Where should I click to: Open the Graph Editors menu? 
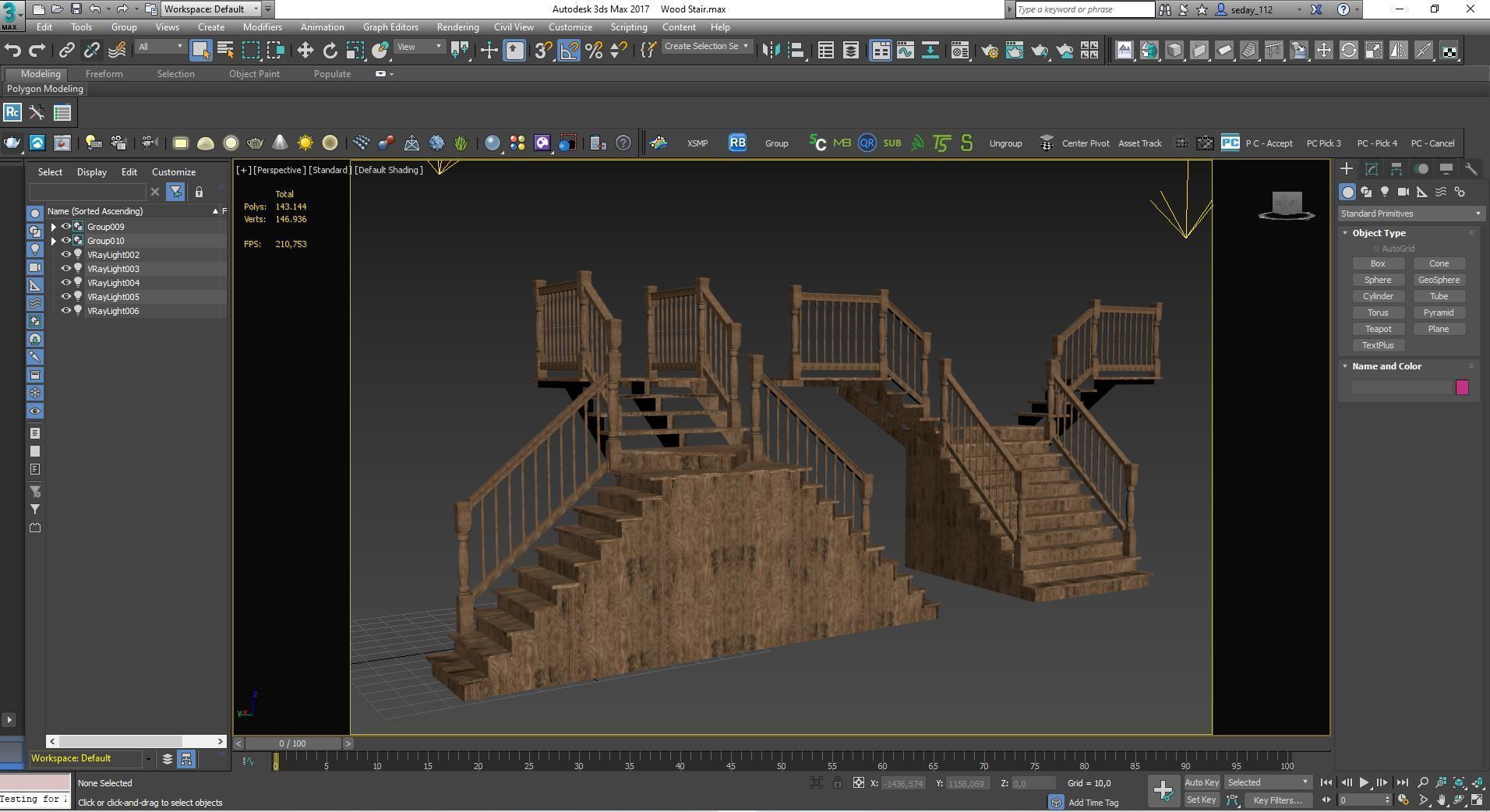click(390, 26)
